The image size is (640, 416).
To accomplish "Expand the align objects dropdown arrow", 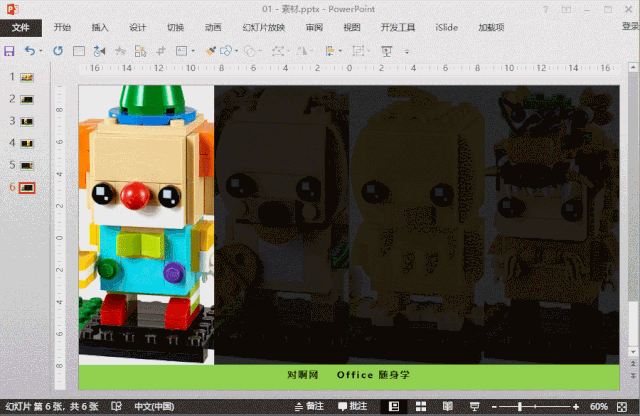I will pos(340,51).
